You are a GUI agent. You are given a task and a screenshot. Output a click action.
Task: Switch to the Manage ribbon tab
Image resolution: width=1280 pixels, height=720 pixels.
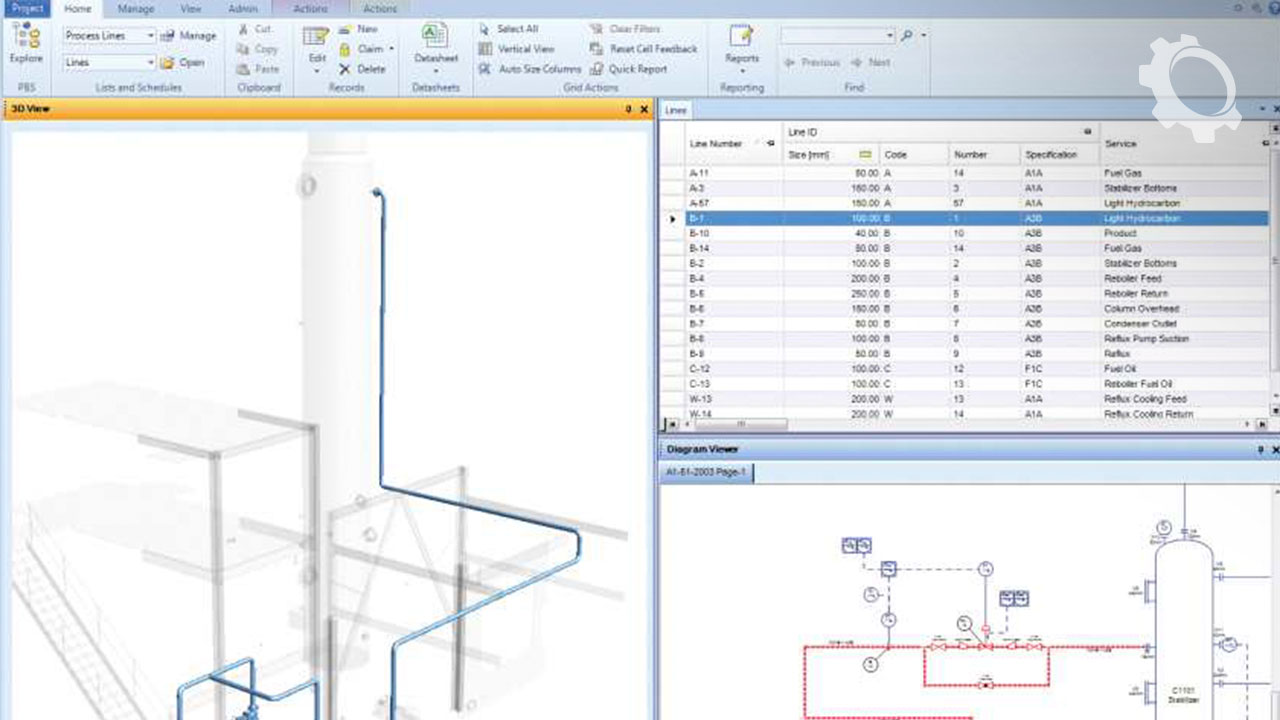coord(136,9)
